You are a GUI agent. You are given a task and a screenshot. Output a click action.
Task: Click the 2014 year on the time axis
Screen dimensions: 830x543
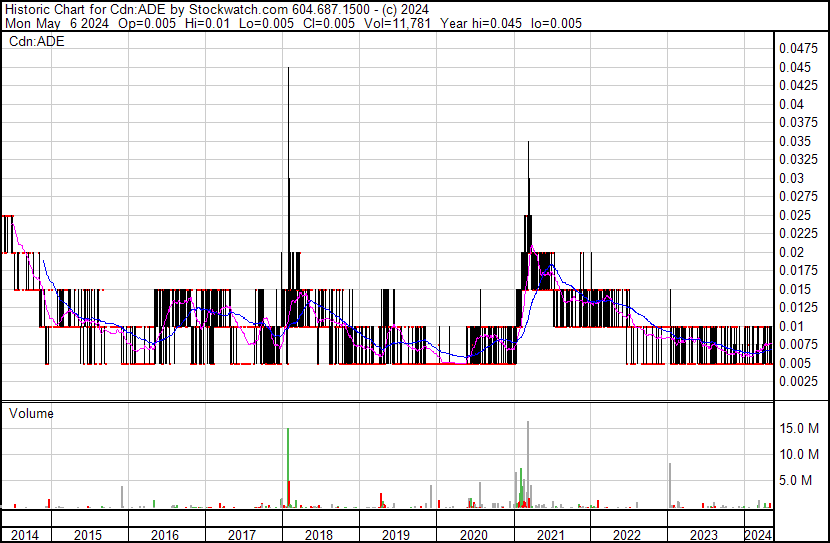click(x=24, y=535)
